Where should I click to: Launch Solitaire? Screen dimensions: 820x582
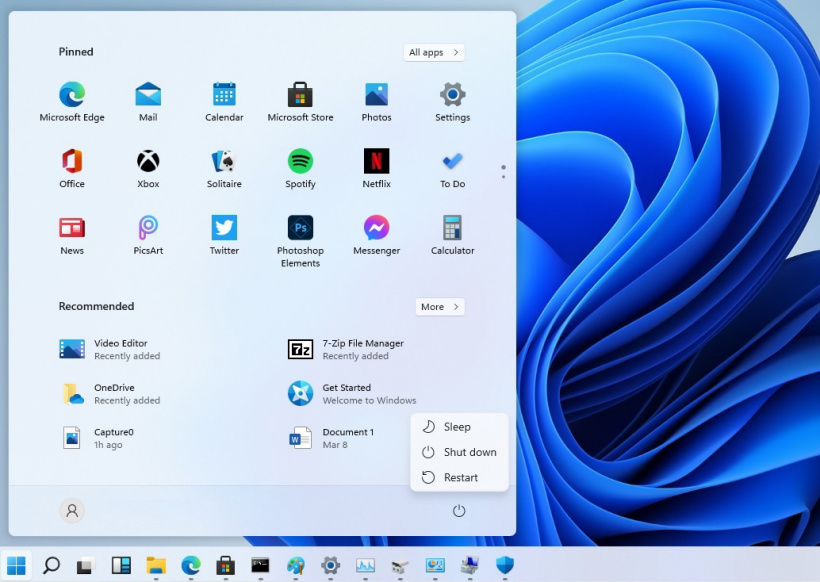[x=223, y=164]
